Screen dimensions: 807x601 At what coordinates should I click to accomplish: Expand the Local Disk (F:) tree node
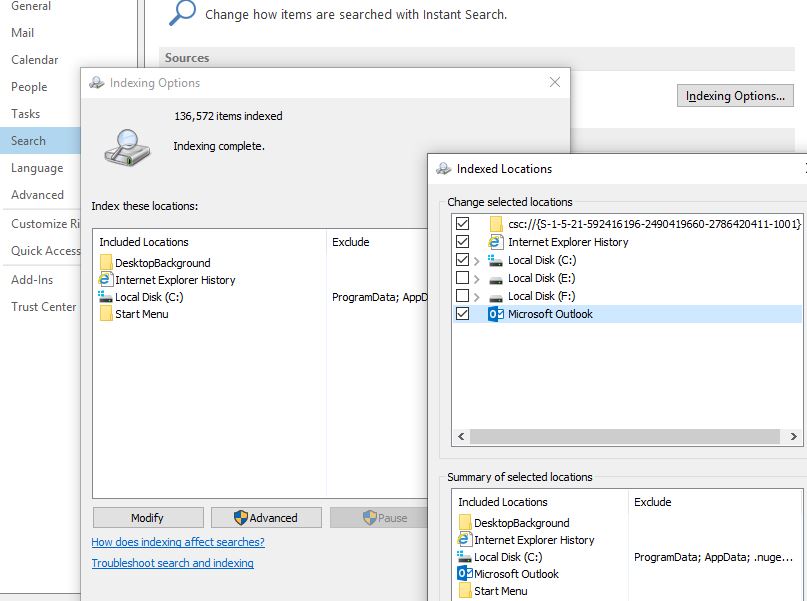point(477,296)
